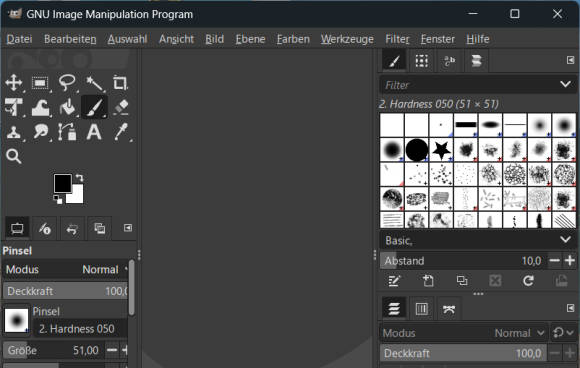This screenshot has width=580, height=368.
Task: Refresh brushes with the reload icon
Action: [528, 281]
